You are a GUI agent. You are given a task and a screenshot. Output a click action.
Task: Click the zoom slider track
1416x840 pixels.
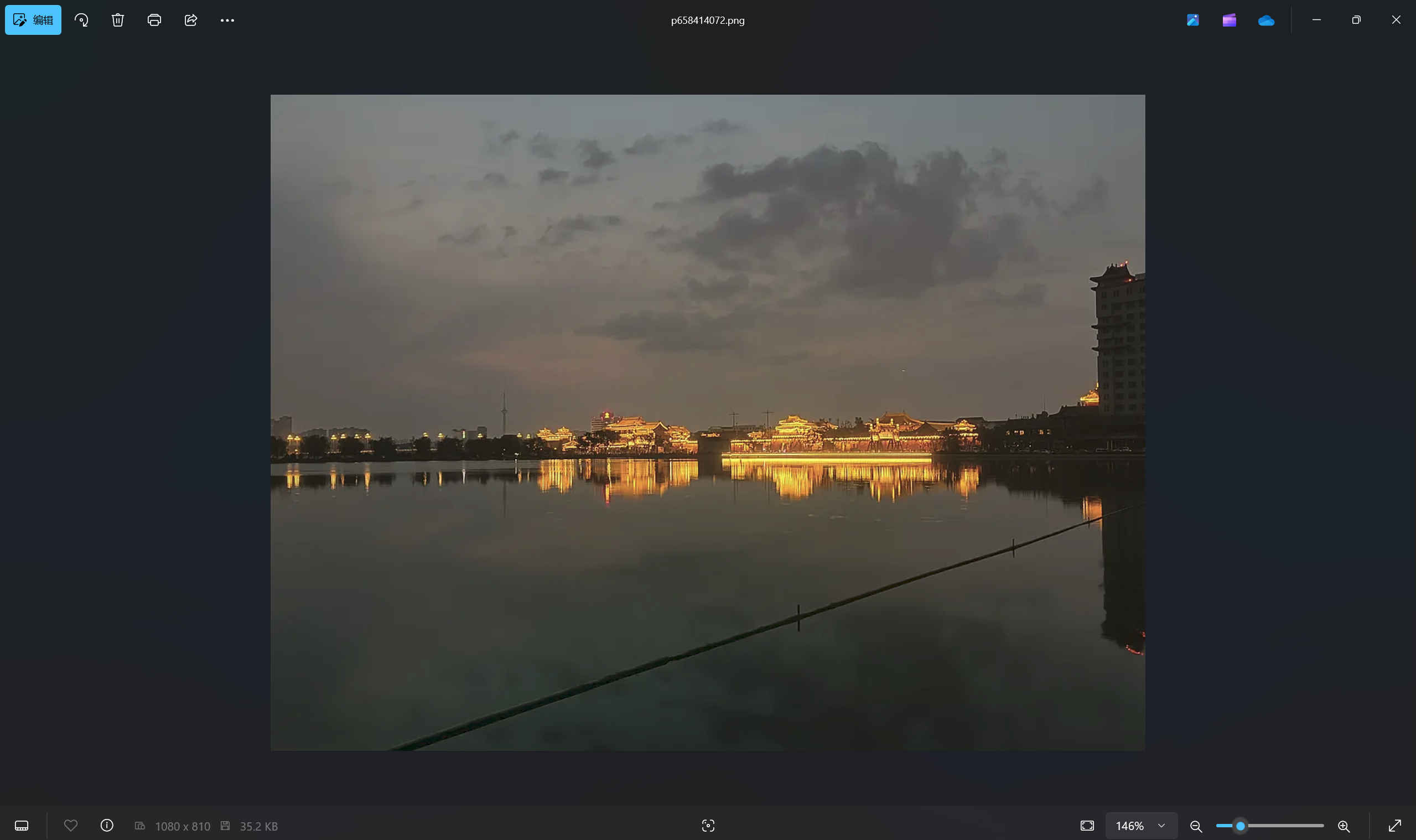coord(1269,826)
